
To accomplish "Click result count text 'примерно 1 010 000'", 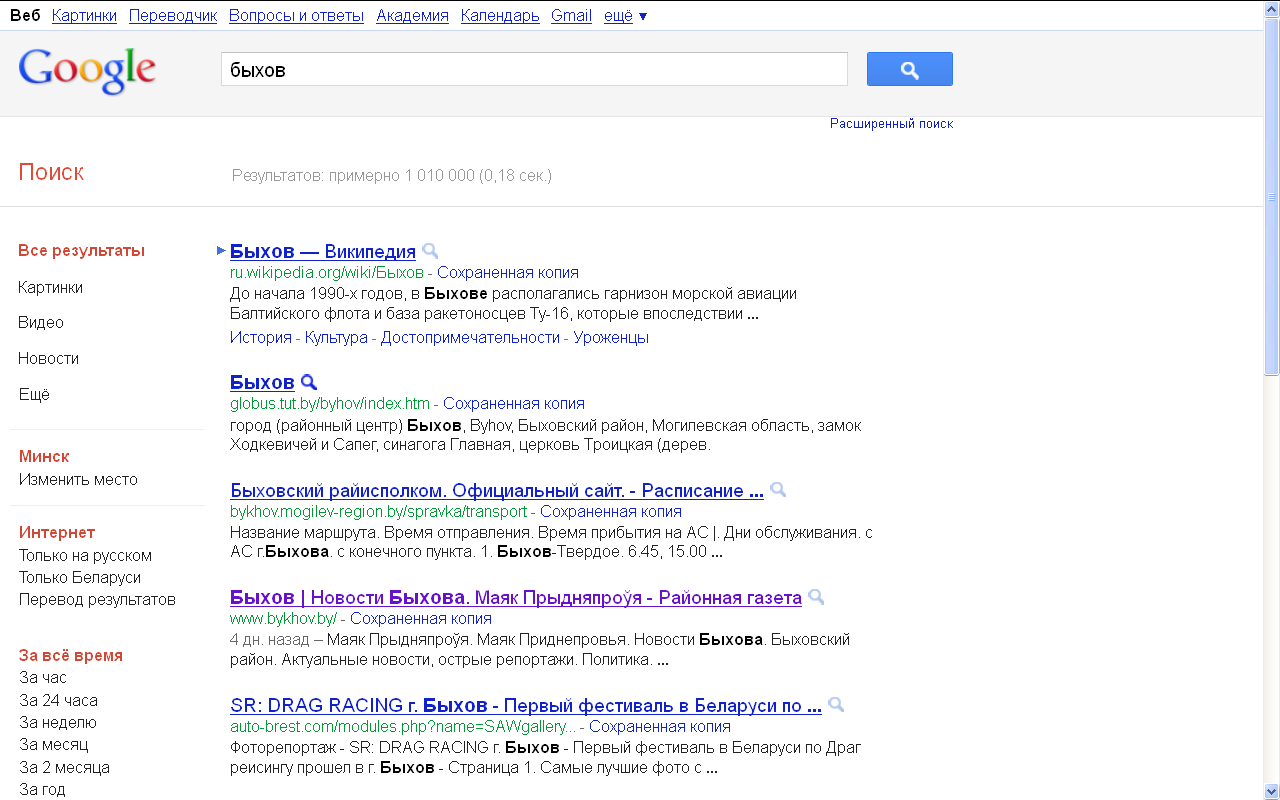I will click(x=403, y=175).
